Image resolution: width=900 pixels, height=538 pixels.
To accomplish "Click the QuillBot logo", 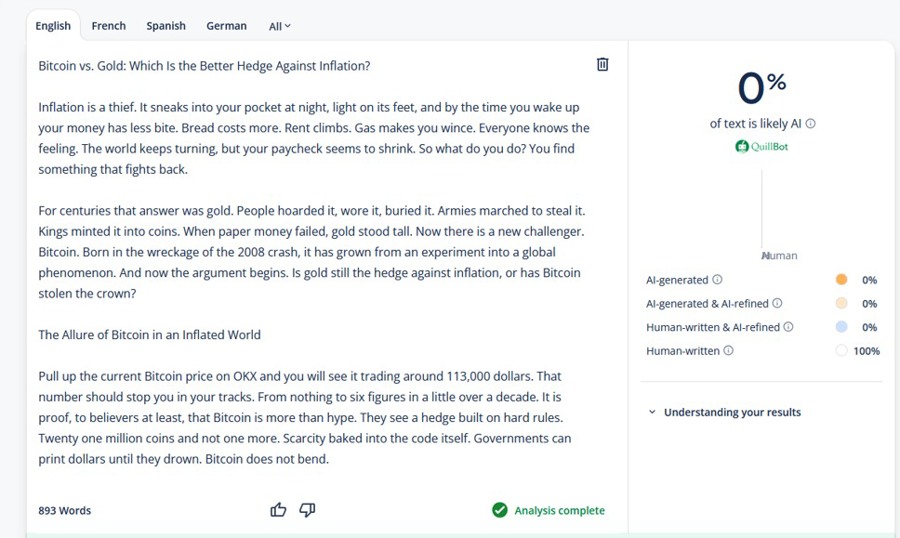I will coord(762,146).
